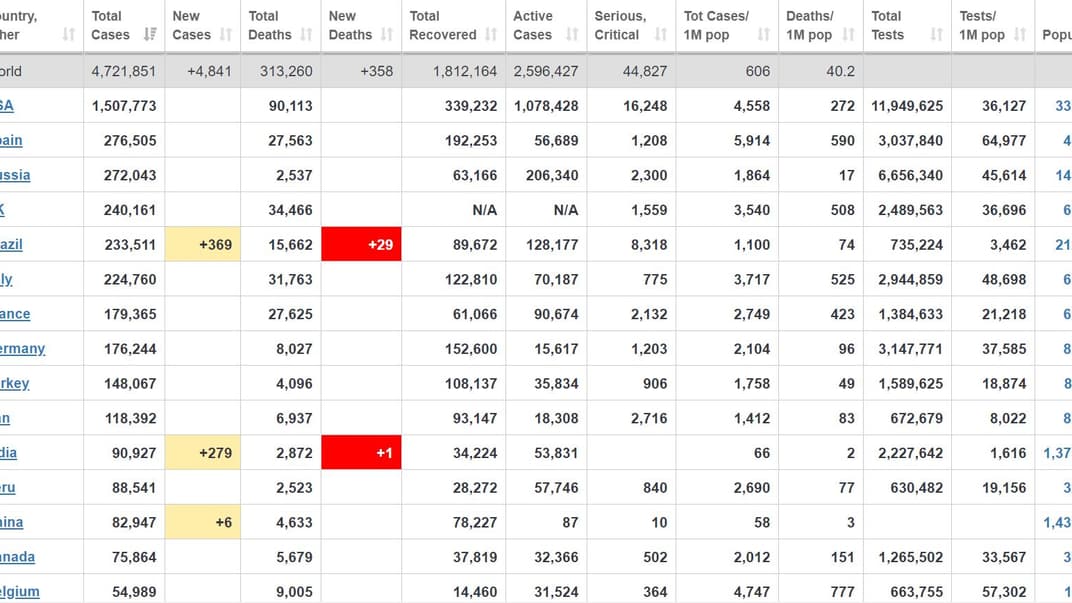Click the Total Recovered sort icon
1072x603 pixels.
pos(491,34)
